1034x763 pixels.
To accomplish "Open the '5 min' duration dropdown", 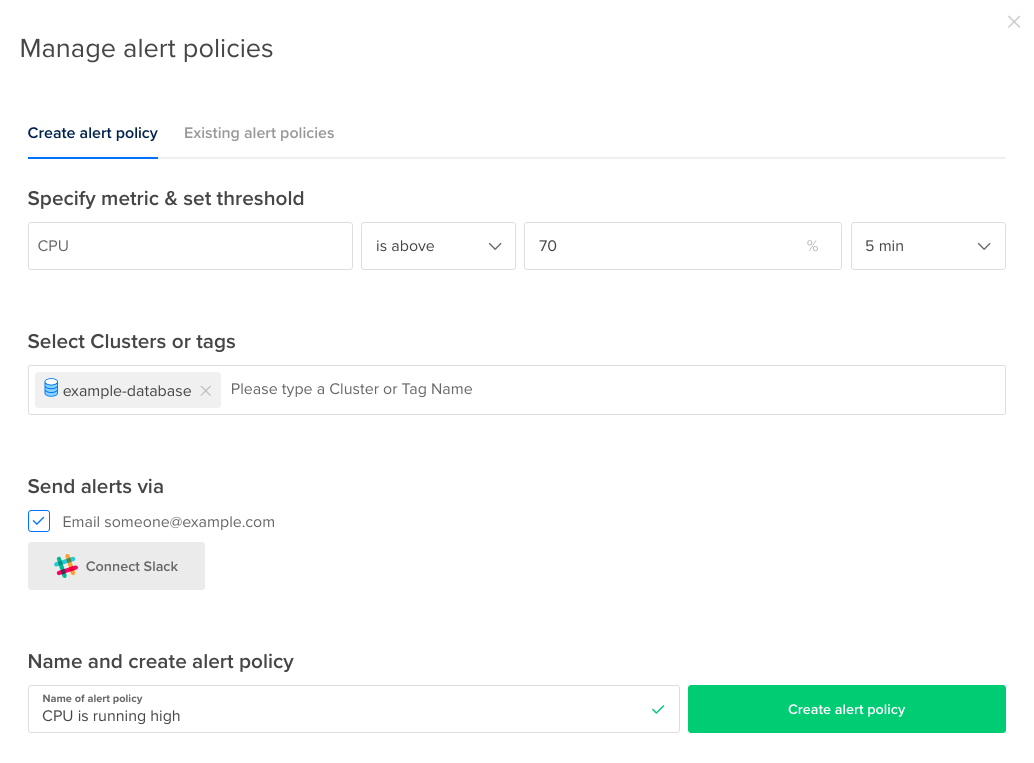I will coord(927,246).
